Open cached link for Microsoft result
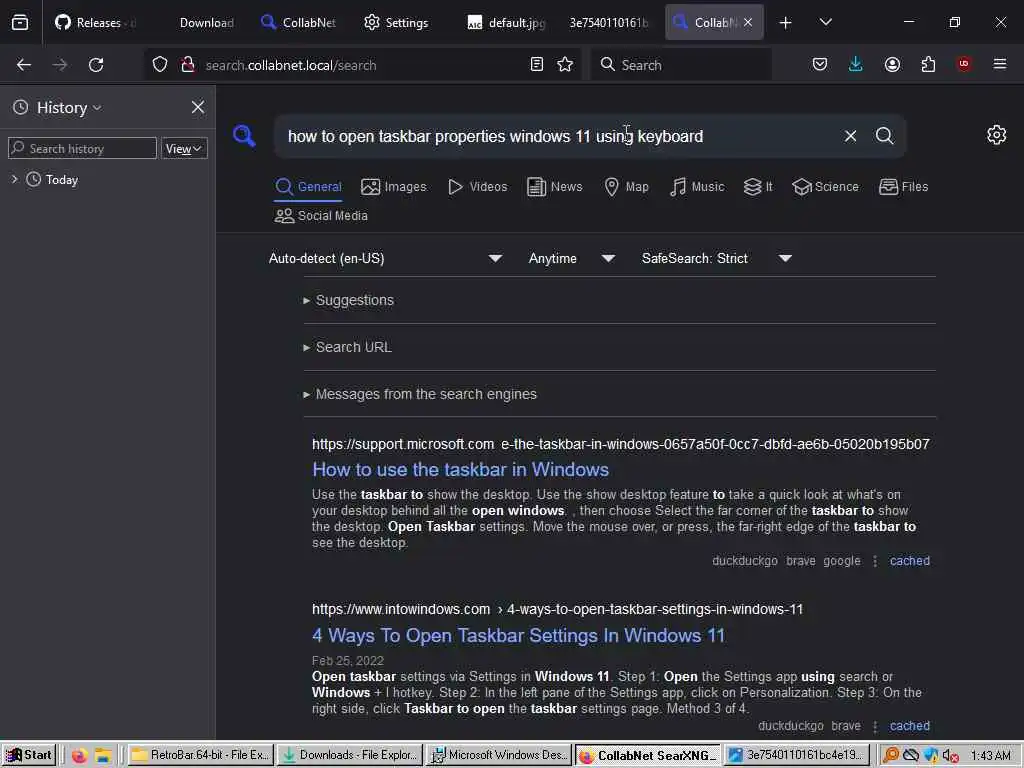The image size is (1024, 768). (910, 560)
